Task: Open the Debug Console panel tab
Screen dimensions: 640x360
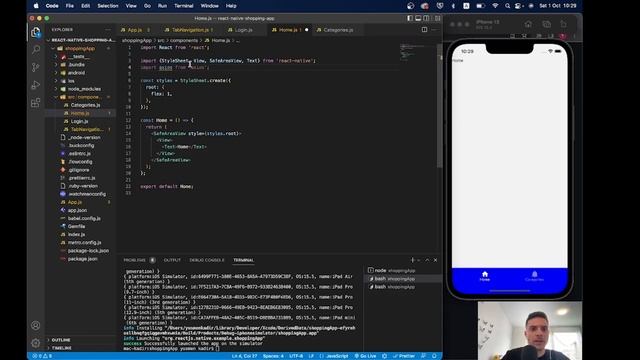Action: tap(207, 260)
